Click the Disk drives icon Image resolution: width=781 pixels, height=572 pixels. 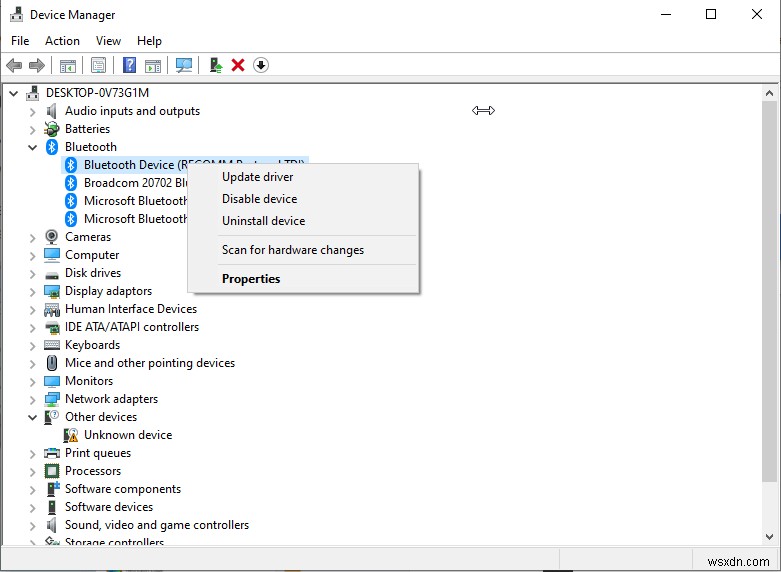pos(51,274)
